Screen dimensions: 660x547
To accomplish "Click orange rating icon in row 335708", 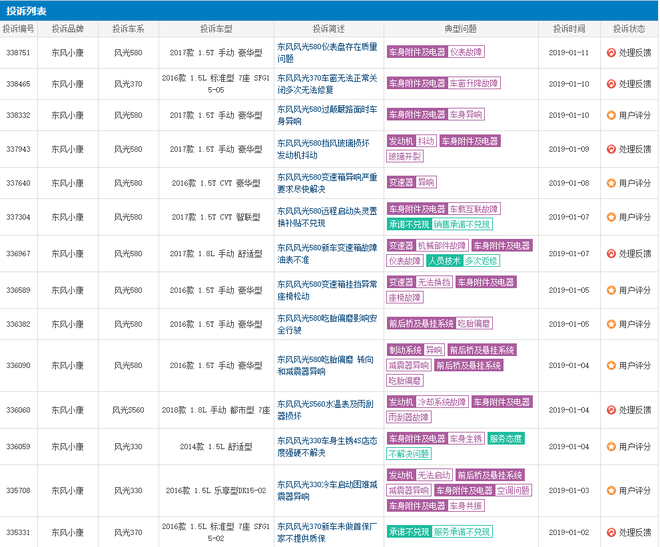I will [x=611, y=490].
